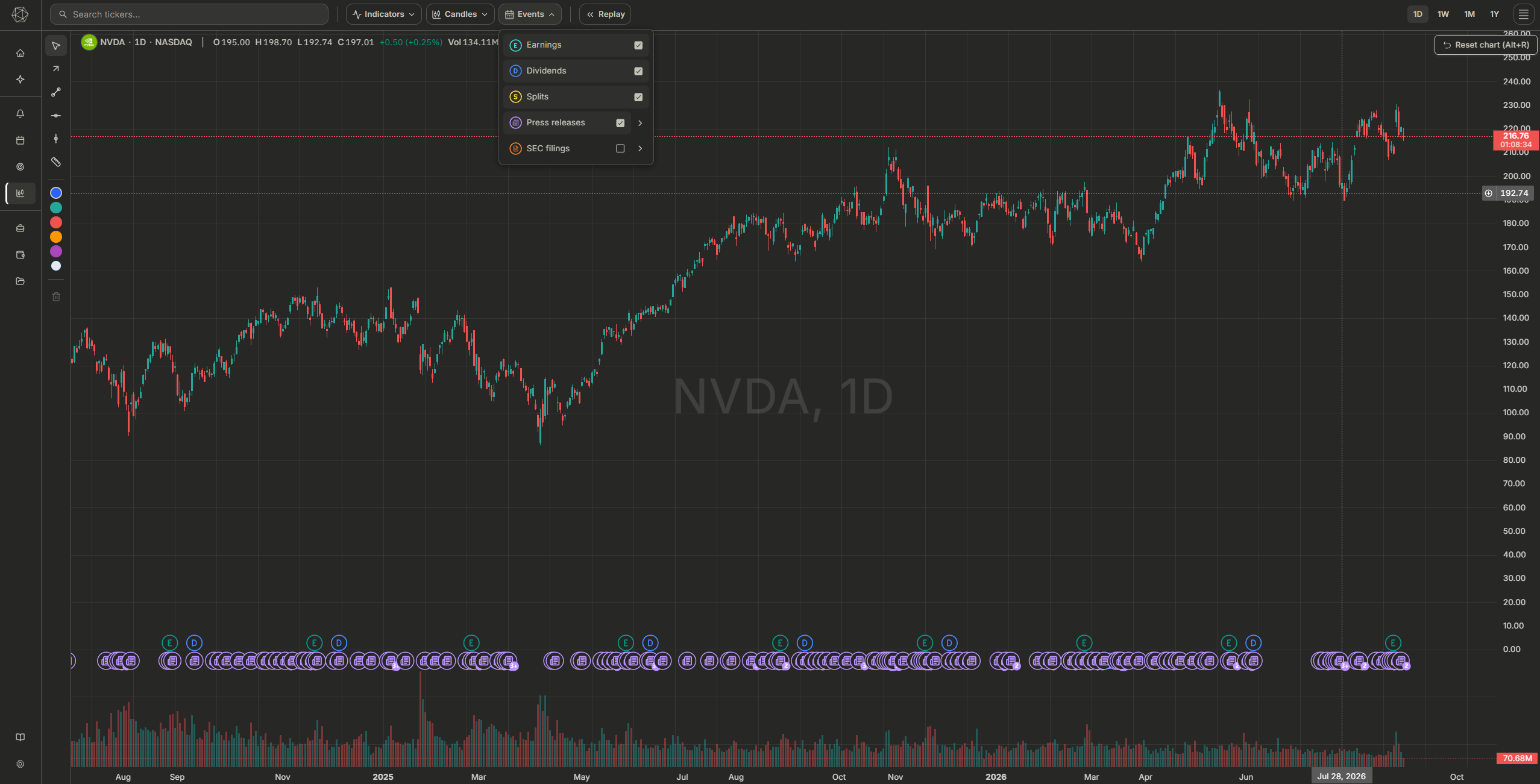This screenshot has height=784, width=1540.
Task: Click the Replay button
Action: pyautogui.click(x=605, y=14)
